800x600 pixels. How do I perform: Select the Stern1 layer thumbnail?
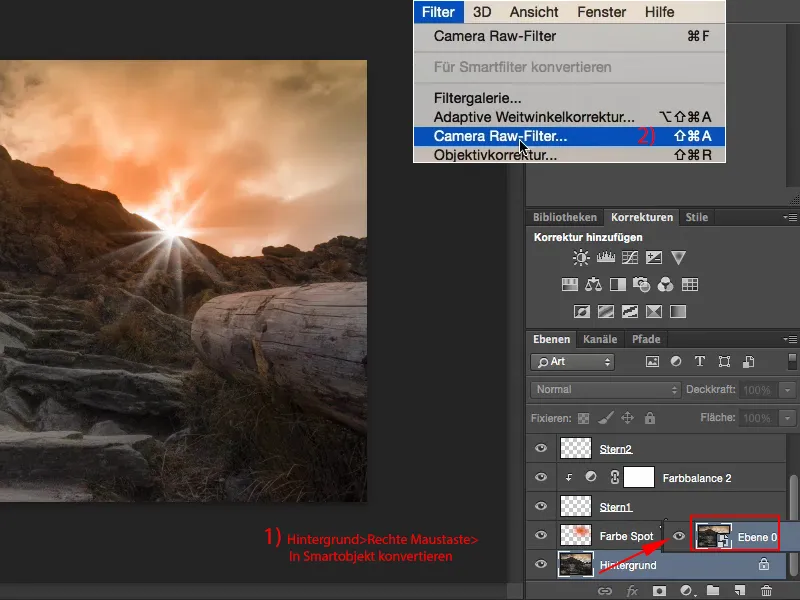[577, 507]
